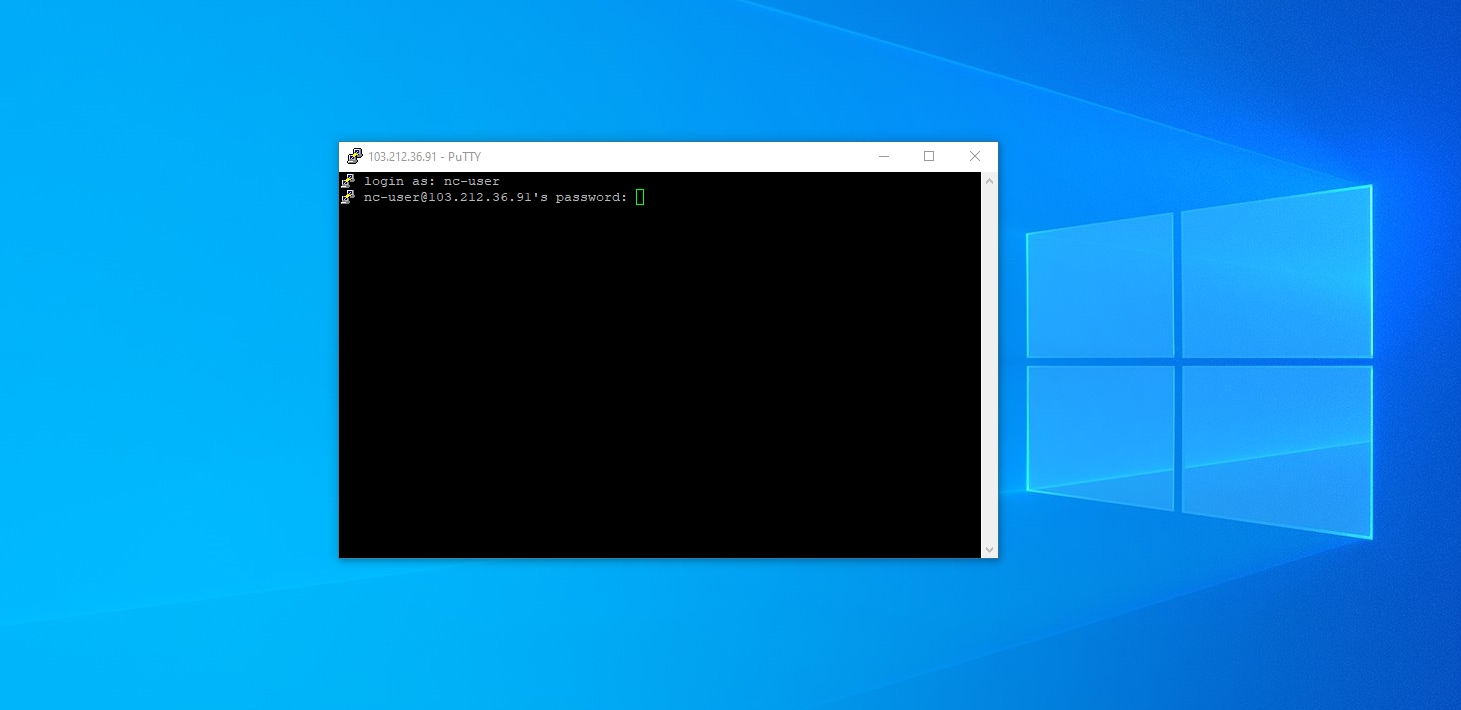This screenshot has width=1461, height=710.
Task: Open the PuTTY system menu icon in title bar
Action: pos(354,156)
